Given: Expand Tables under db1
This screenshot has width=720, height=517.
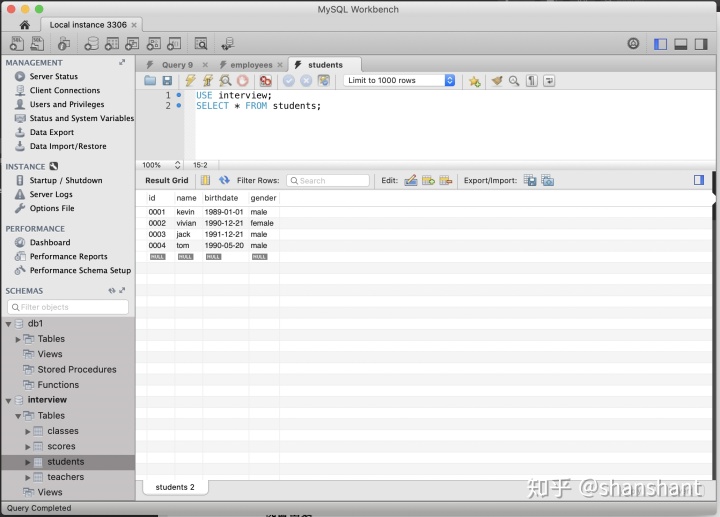Looking at the screenshot, I should coord(18,339).
